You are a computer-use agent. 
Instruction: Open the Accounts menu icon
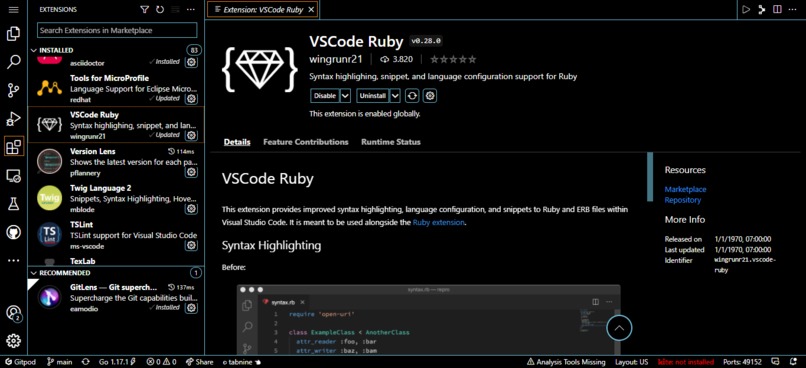[x=13, y=313]
